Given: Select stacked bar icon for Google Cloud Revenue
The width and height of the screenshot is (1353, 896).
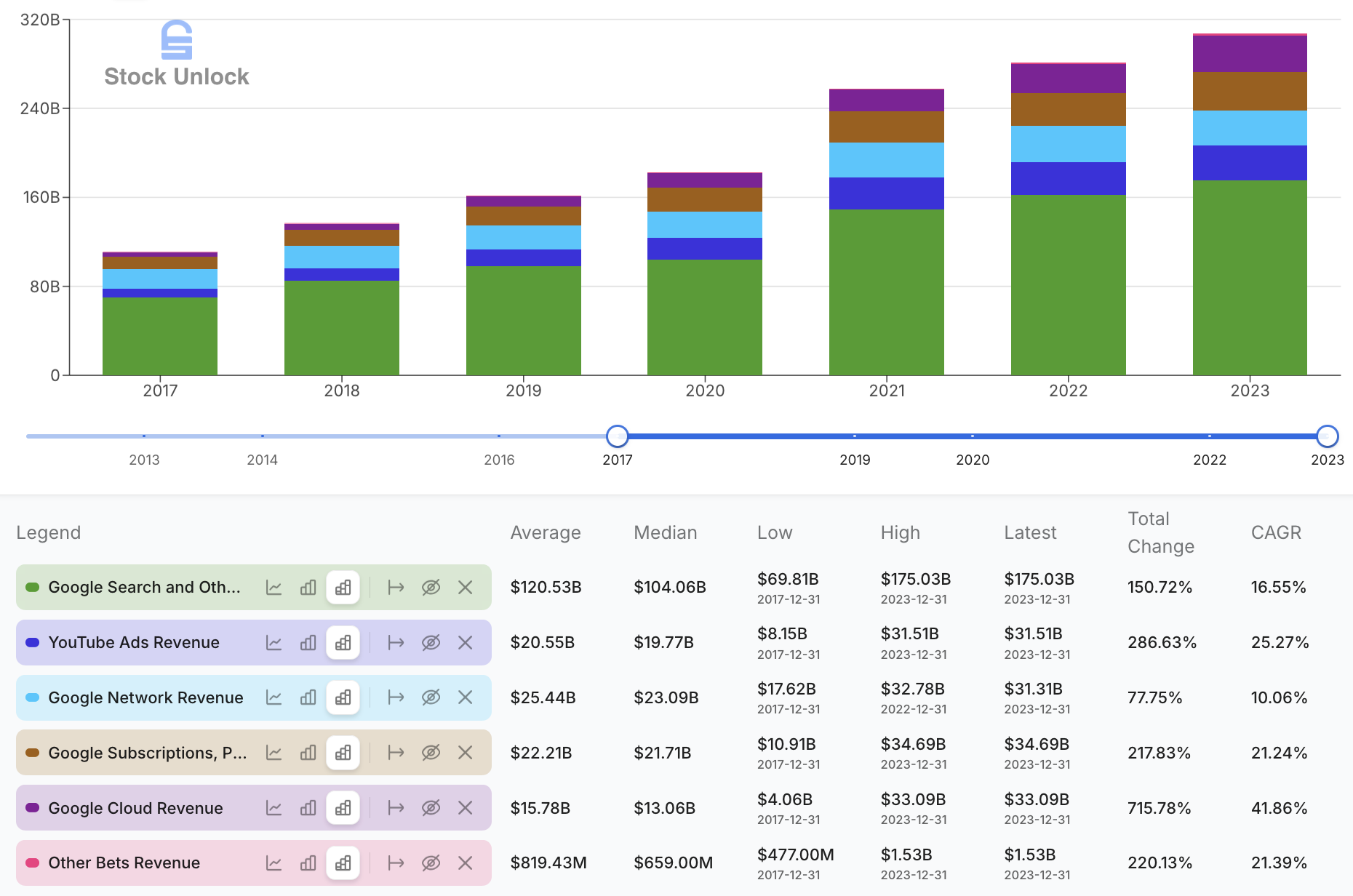Looking at the screenshot, I should [343, 808].
